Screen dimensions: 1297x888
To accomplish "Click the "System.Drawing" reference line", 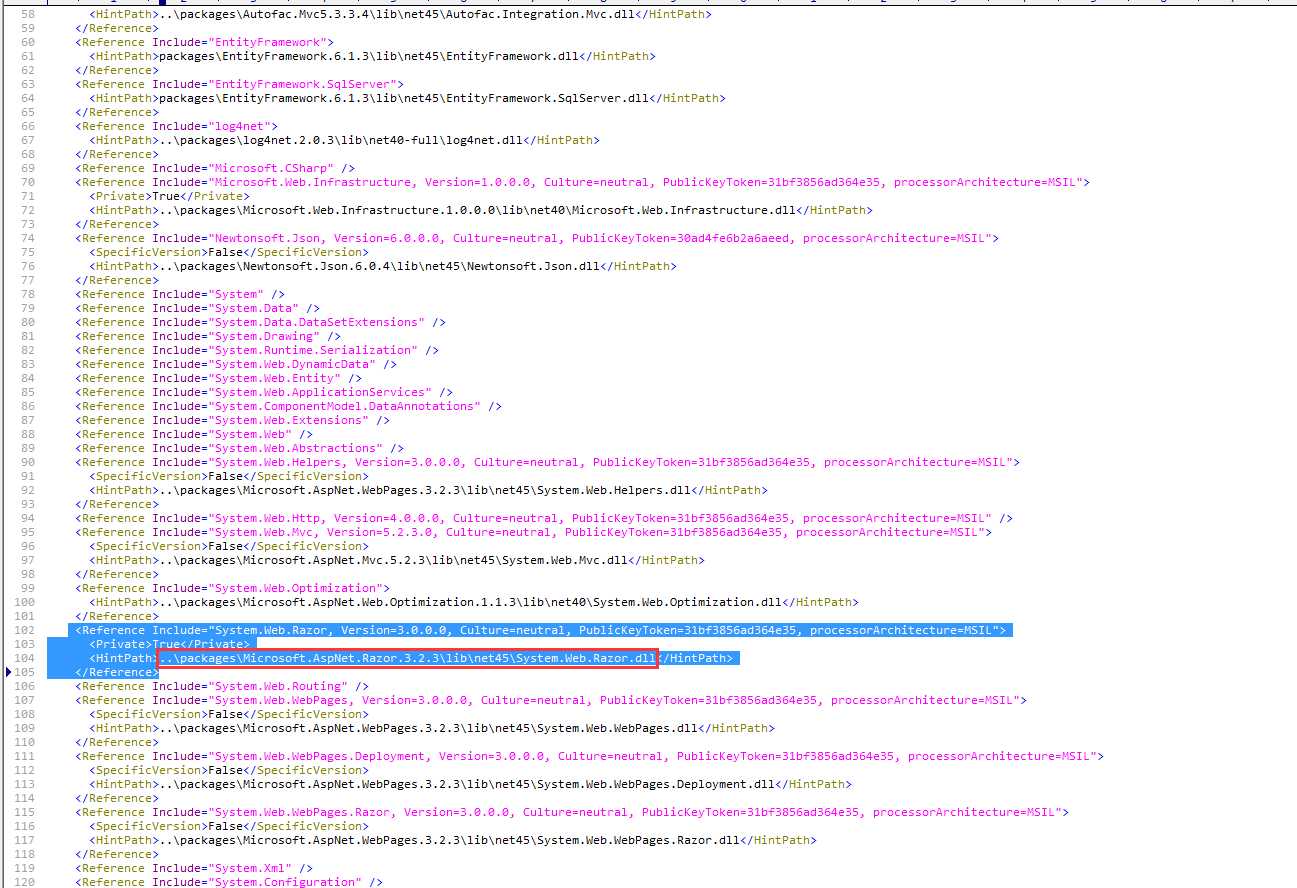I will [208, 336].
